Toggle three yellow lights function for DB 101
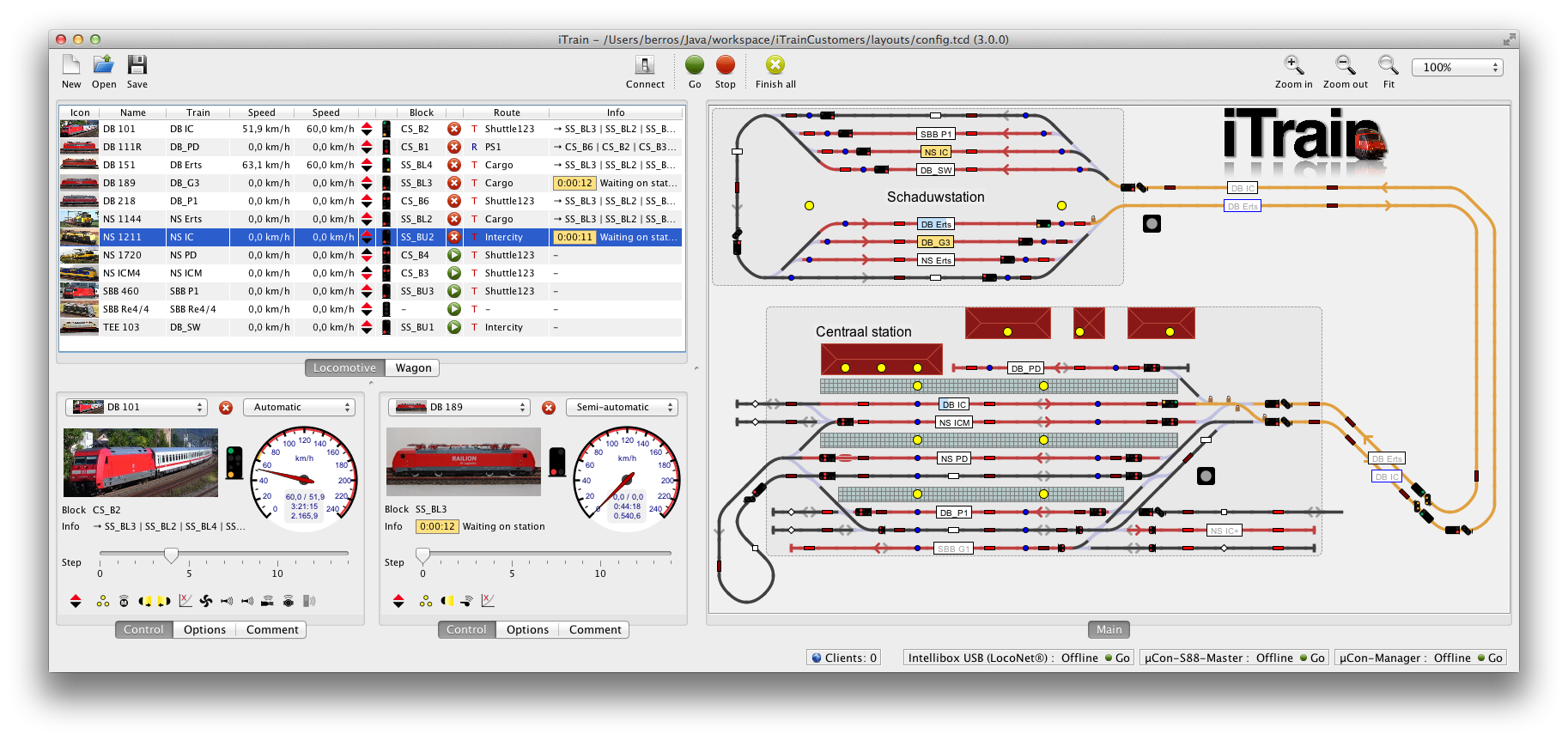1568x740 pixels. [x=103, y=601]
